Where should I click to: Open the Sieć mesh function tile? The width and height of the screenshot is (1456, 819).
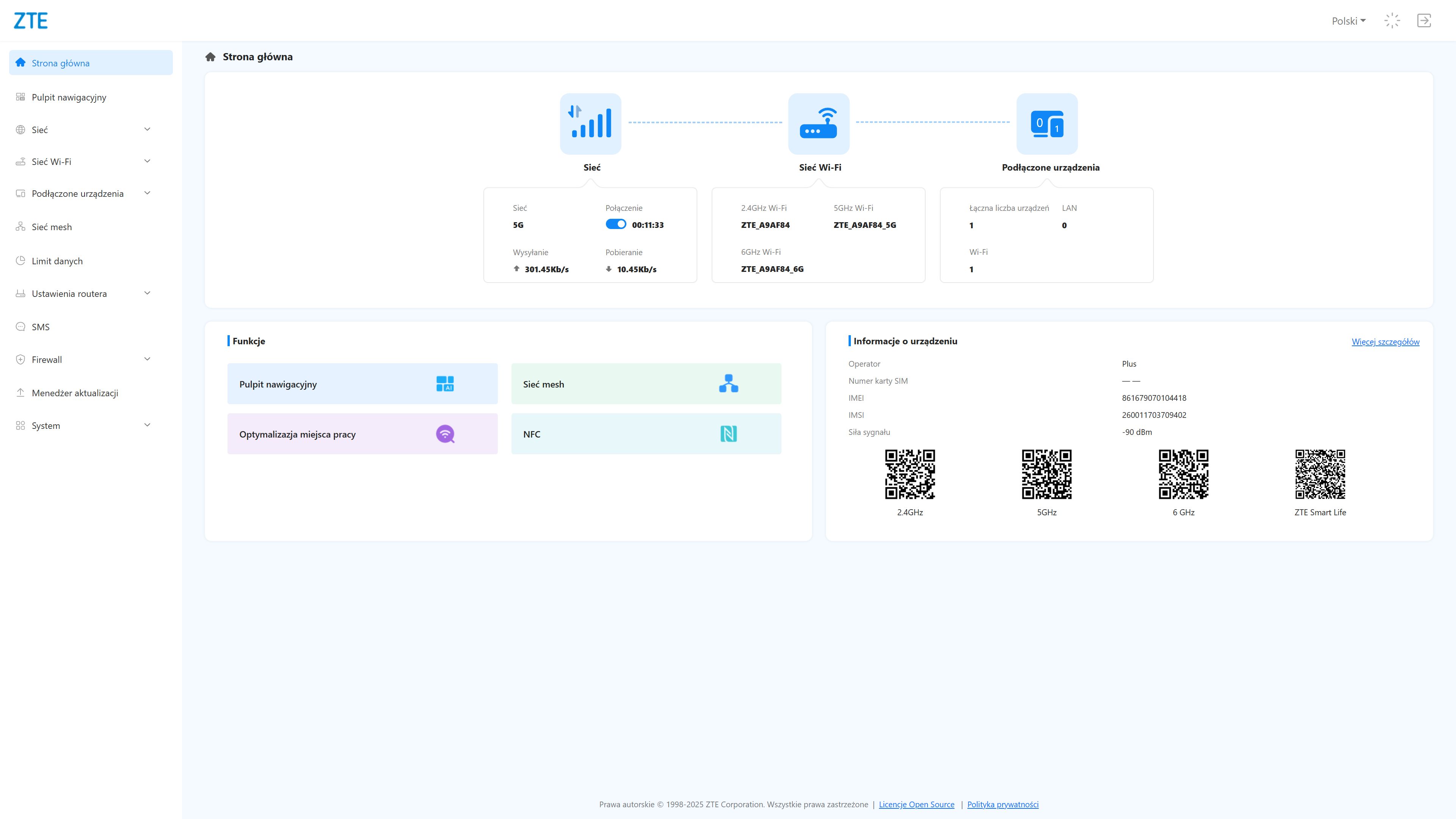click(646, 384)
